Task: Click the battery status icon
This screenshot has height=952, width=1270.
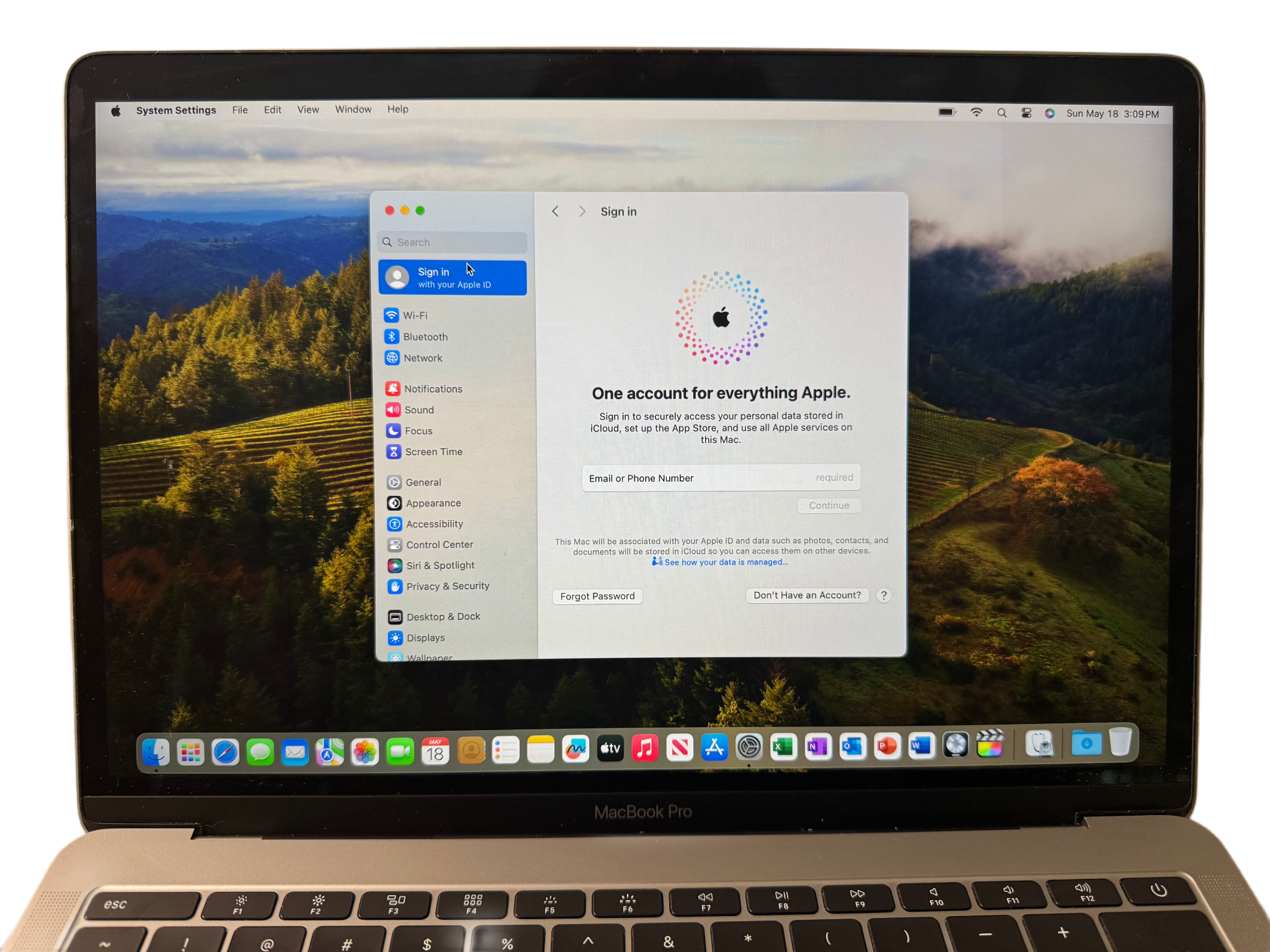Action: click(x=947, y=112)
